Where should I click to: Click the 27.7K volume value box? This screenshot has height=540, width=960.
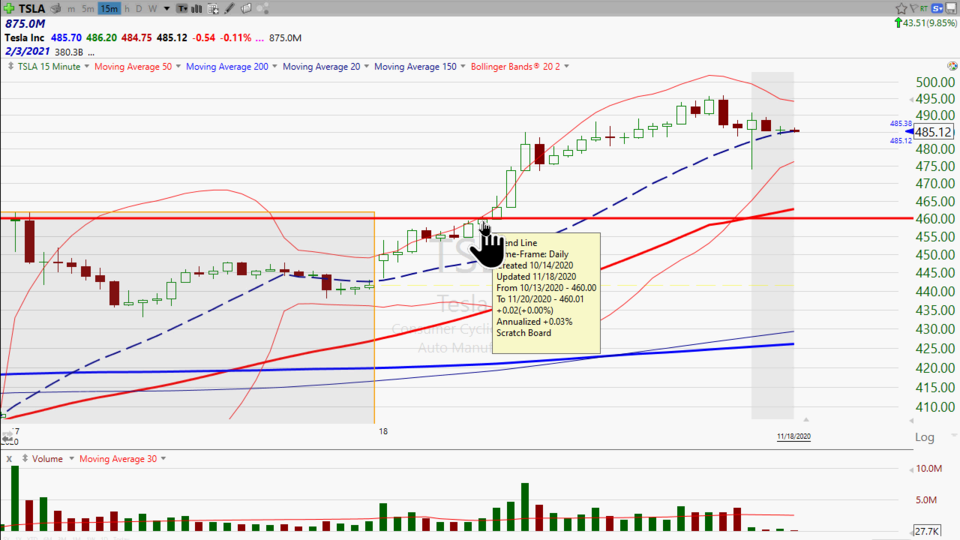pyautogui.click(x=927, y=531)
